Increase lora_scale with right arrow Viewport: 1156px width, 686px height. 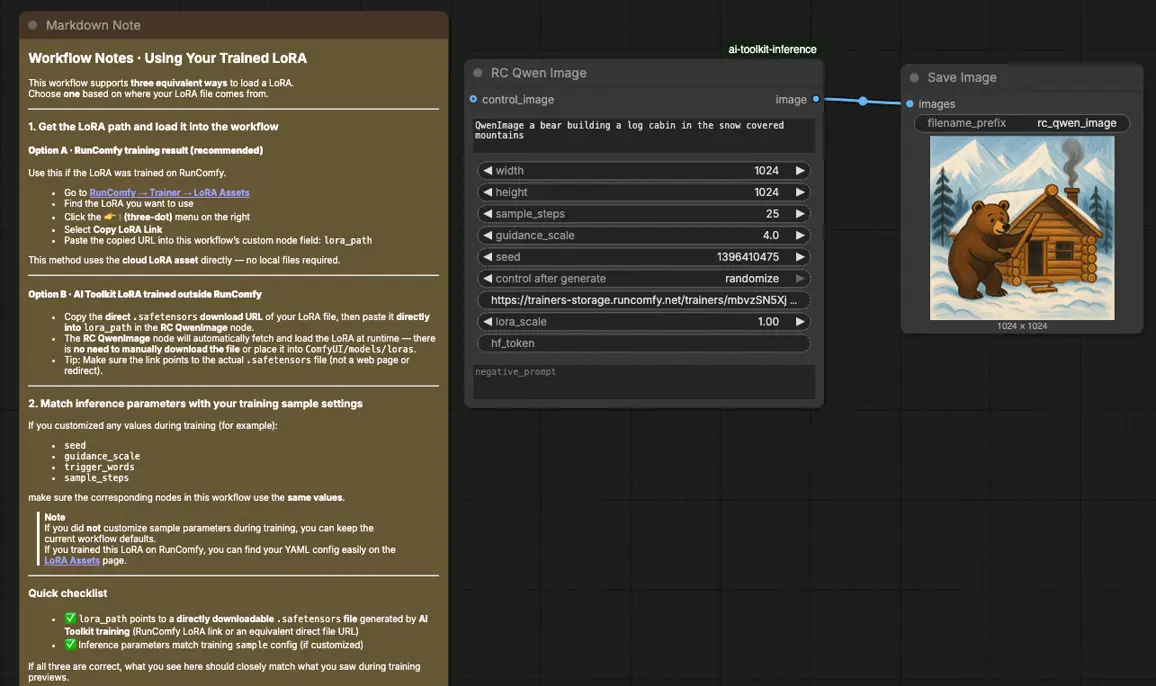click(x=800, y=322)
